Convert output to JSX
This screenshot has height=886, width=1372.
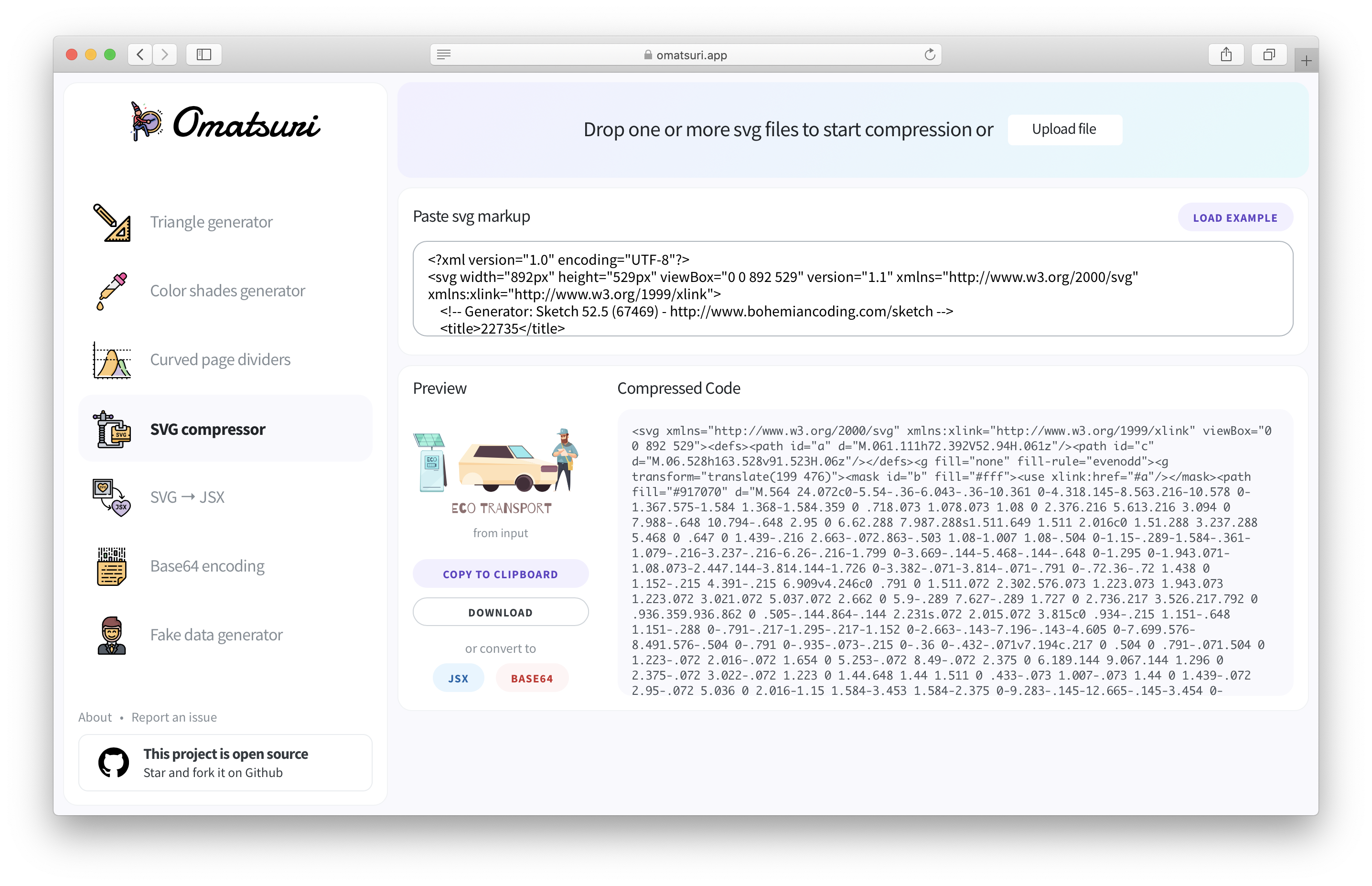458,678
